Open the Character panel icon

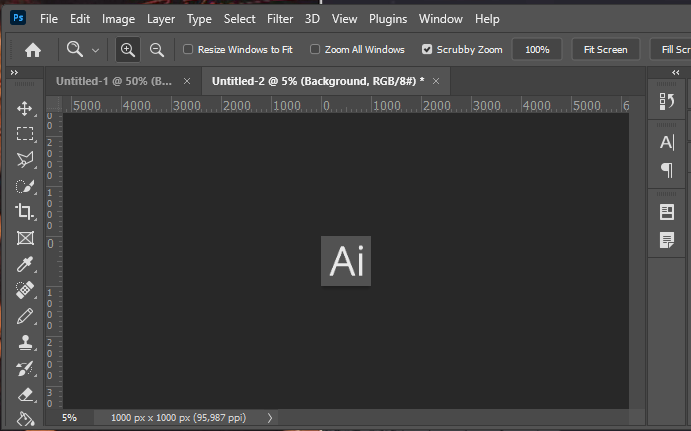(667, 142)
